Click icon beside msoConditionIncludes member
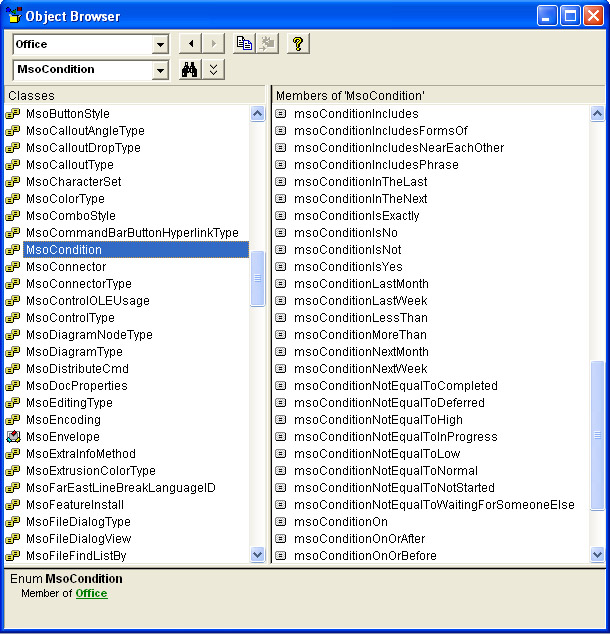 281,114
